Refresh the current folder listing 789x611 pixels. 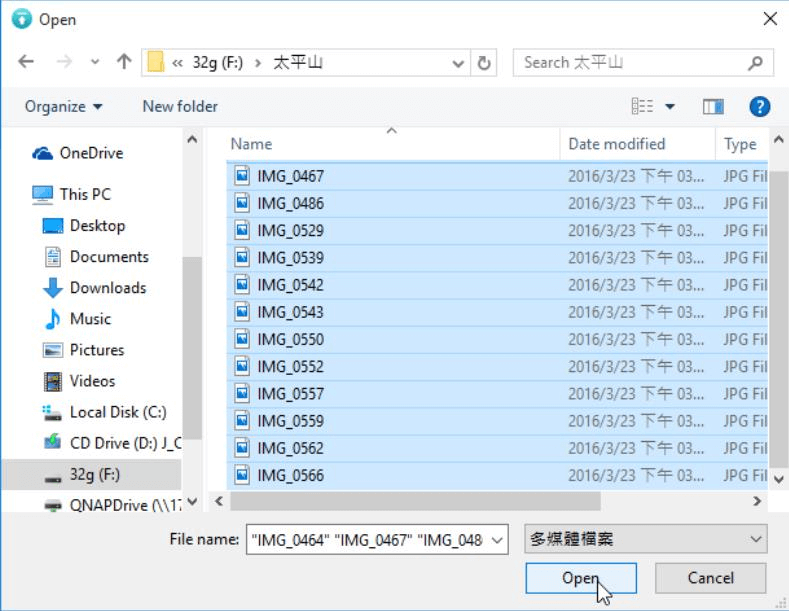[x=485, y=62]
